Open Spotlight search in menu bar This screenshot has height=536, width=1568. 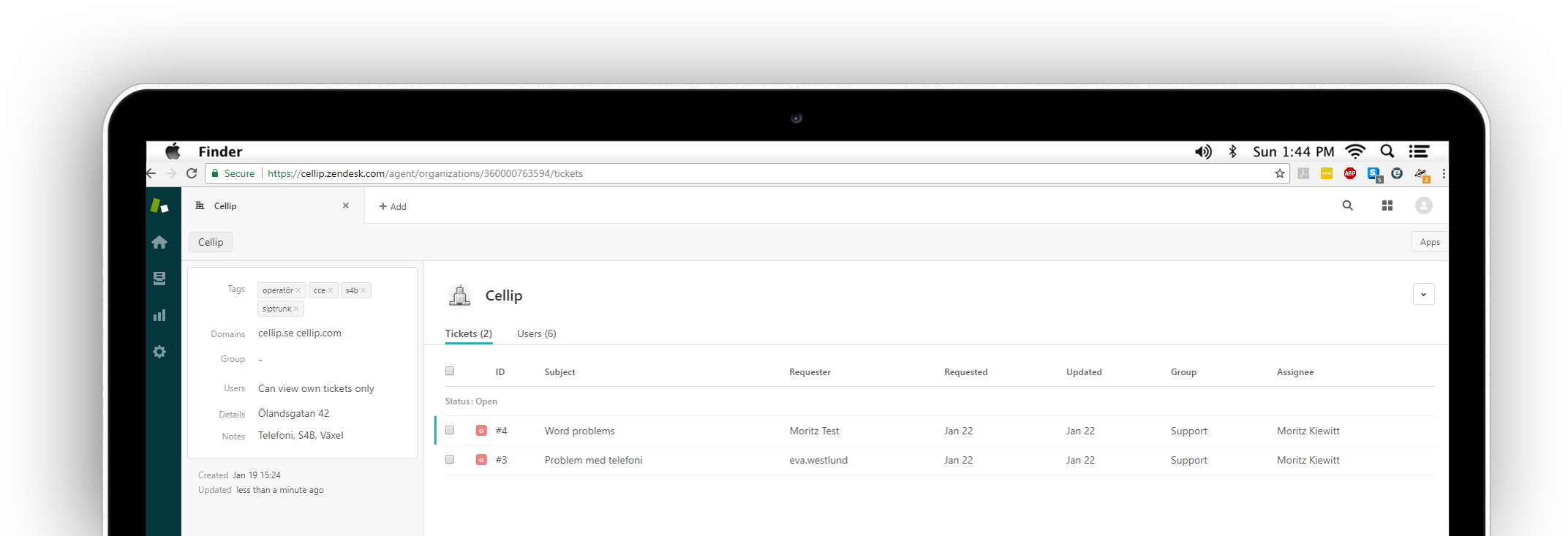pyautogui.click(x=1387, y=151)
